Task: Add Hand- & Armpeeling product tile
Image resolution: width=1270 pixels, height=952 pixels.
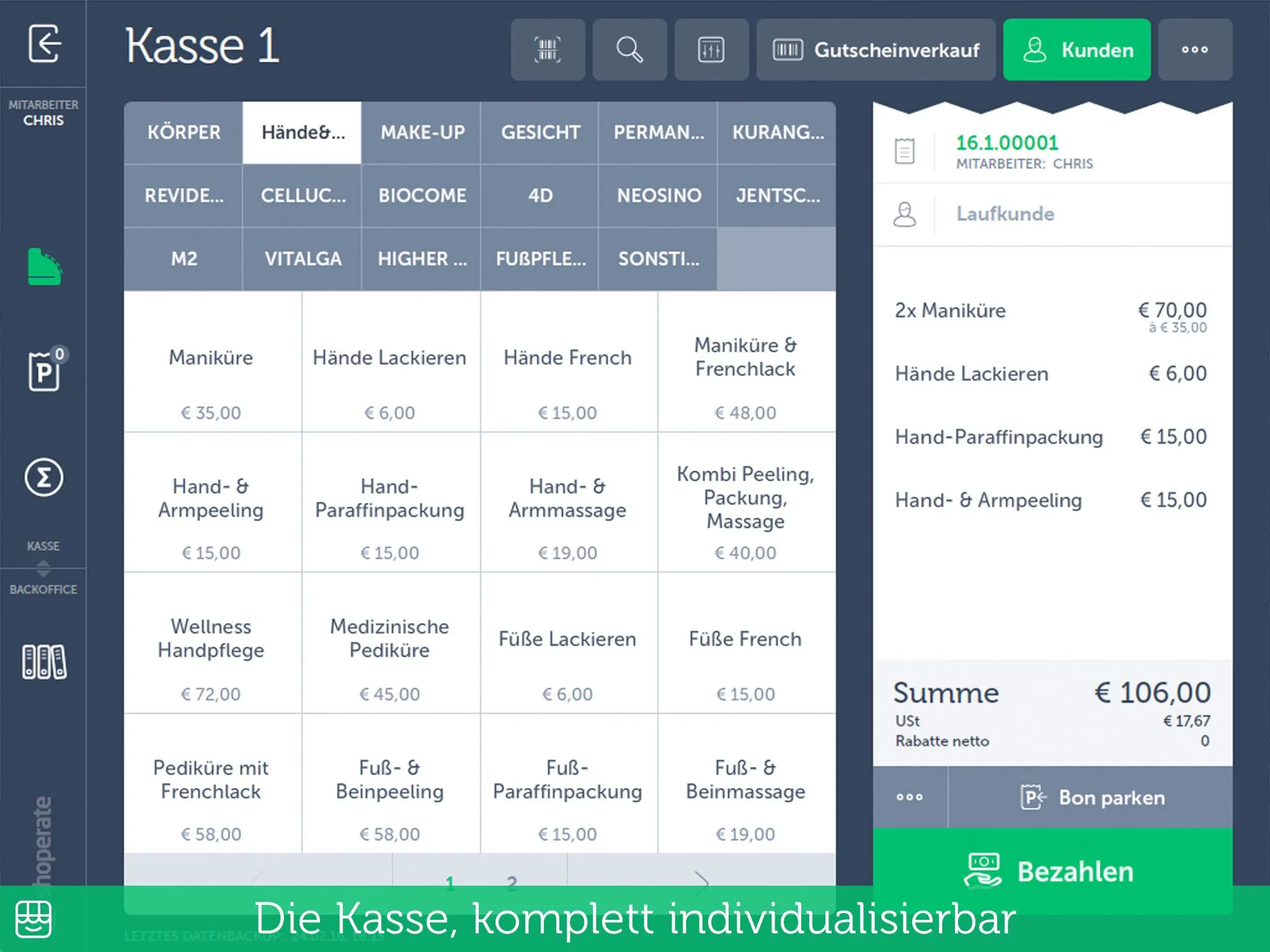Action: (213, 502)
